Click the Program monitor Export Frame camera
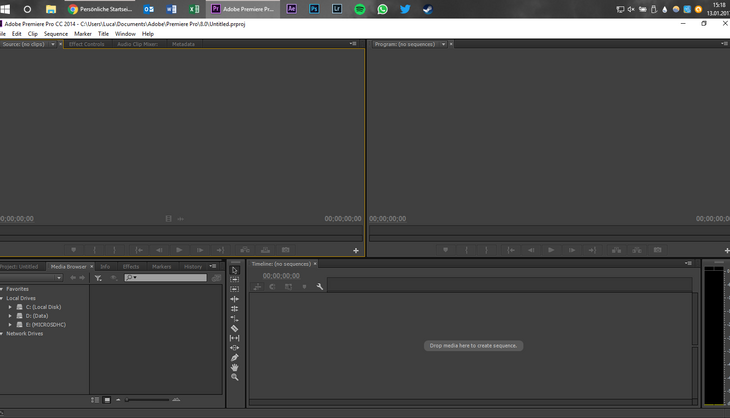This screenshot has height=418, width=730. coord(657,250)
